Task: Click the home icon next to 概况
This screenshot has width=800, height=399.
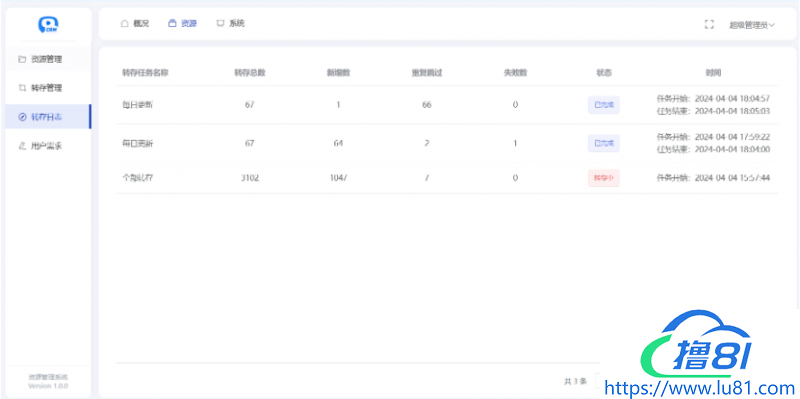Action: pos(124,23)
